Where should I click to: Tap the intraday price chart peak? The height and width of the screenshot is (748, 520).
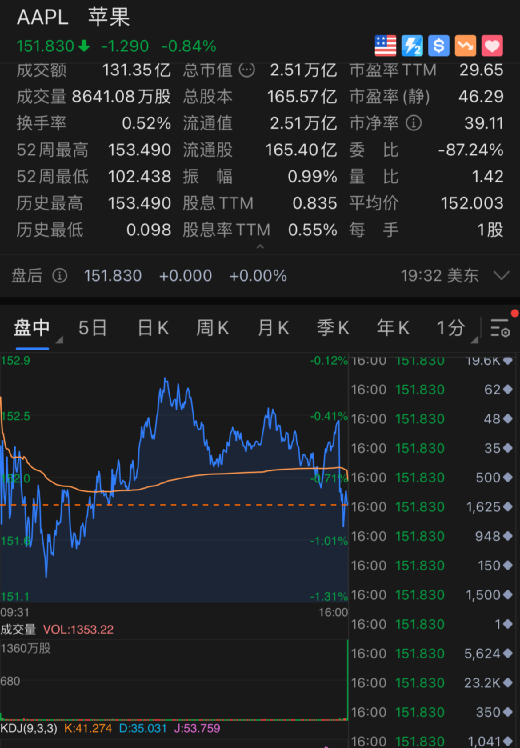click(166, 381)
